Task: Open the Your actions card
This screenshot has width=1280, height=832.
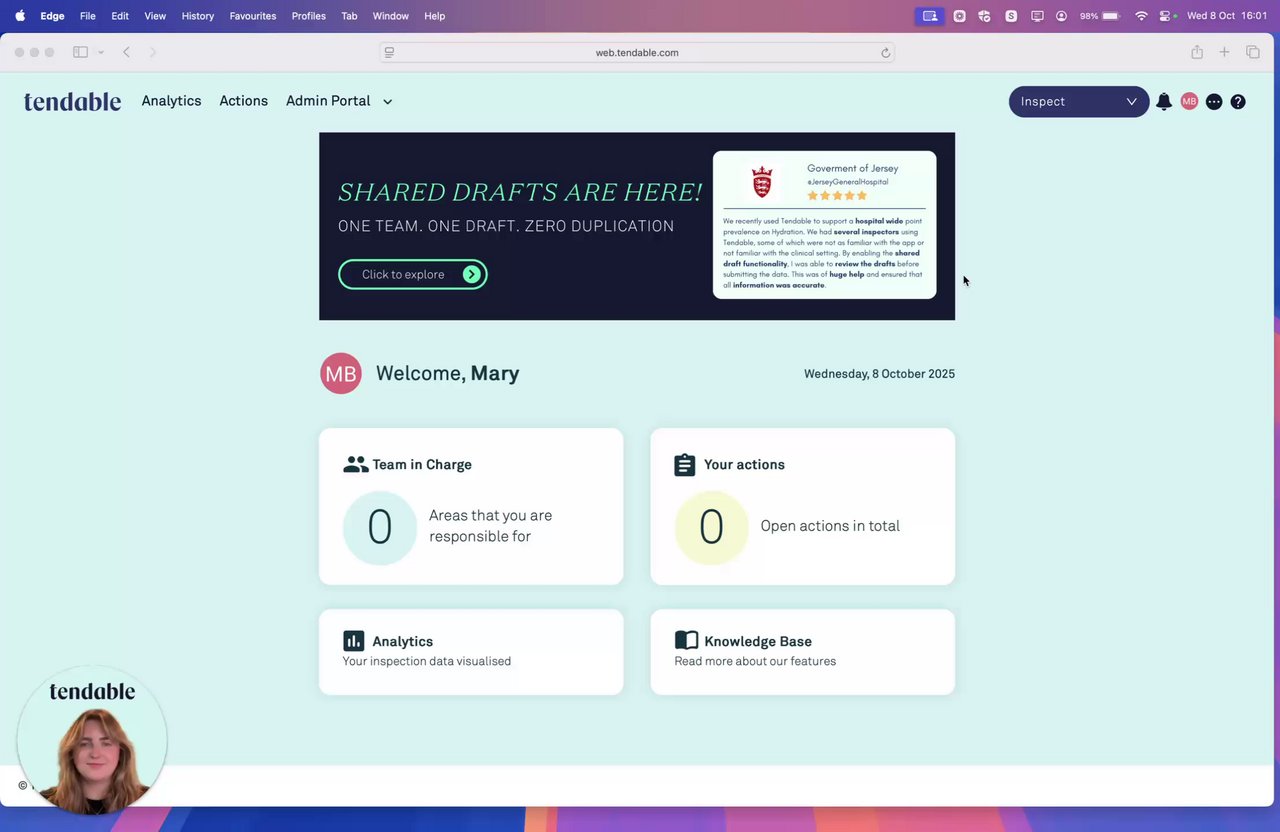Action: pos(803,506)
